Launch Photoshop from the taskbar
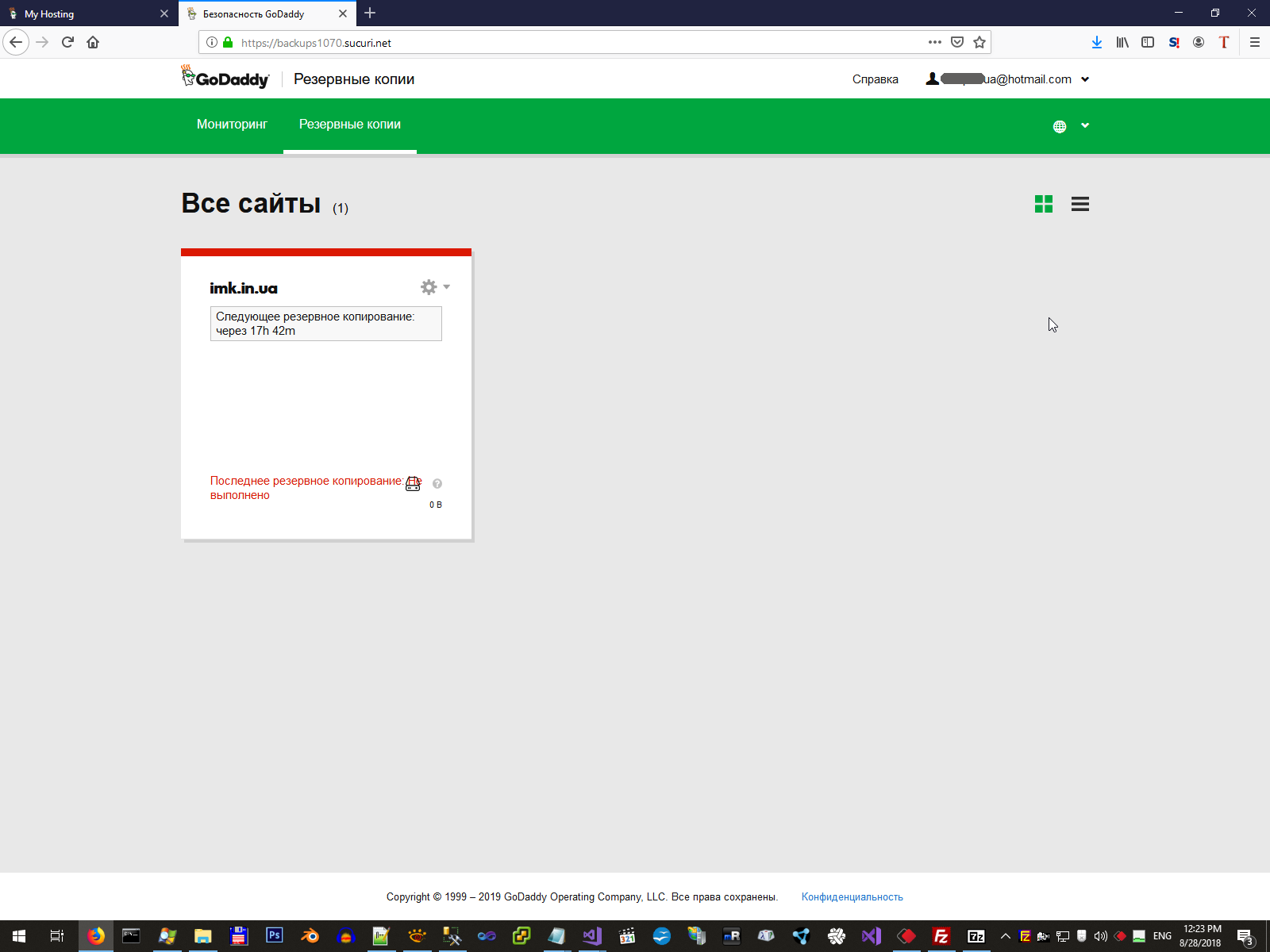Screen dimensions: 1270x952 tap(275, 936)
